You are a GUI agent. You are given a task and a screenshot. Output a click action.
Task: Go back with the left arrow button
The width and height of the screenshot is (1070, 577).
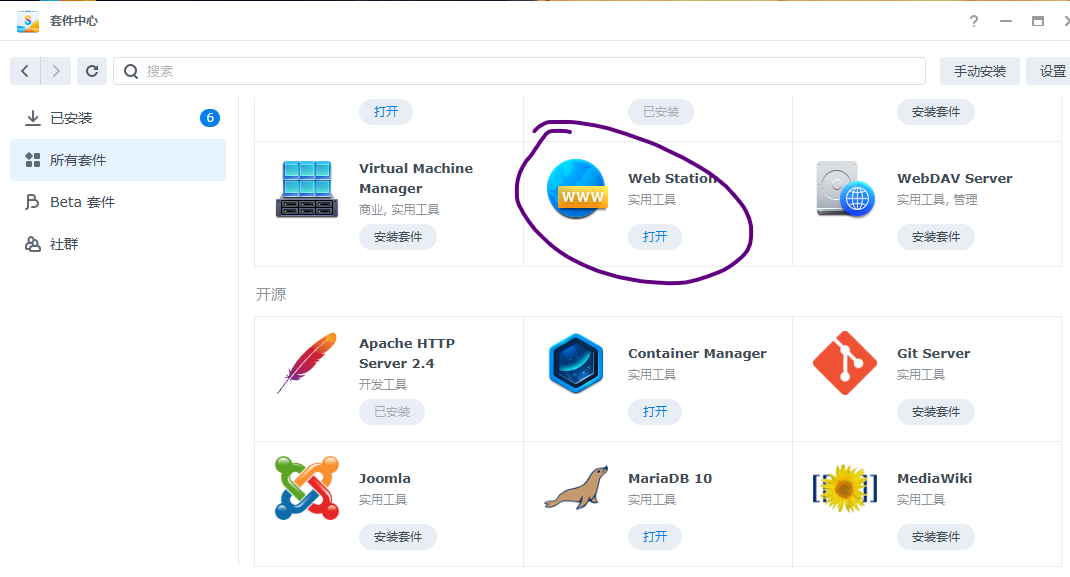click(25, 71)
